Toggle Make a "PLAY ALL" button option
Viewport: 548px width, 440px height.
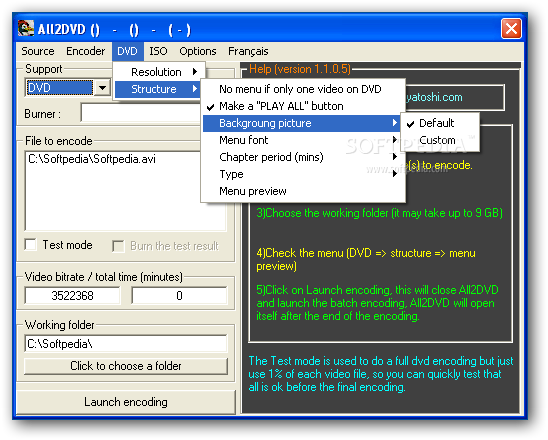point(303,106)
